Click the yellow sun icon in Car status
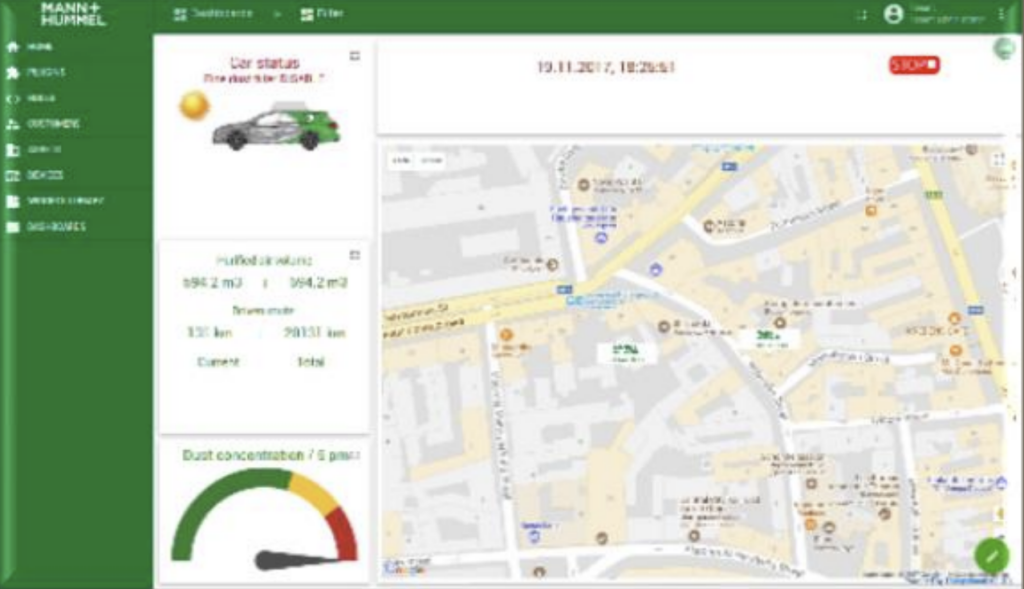The width and height of the screenshot is (1024, 589). tap(193, 105)
